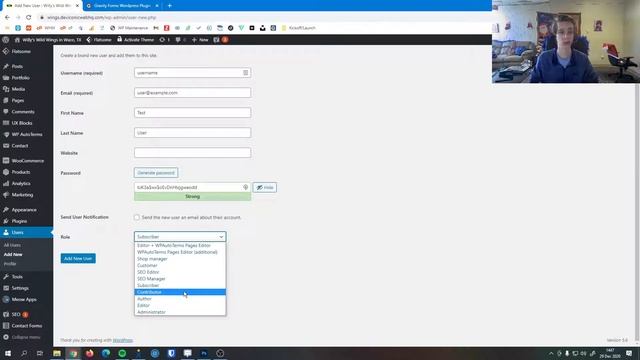Click the Settings sidebar icon
Image resolution: width=640 pixels, height=360 pixels.
6,288
